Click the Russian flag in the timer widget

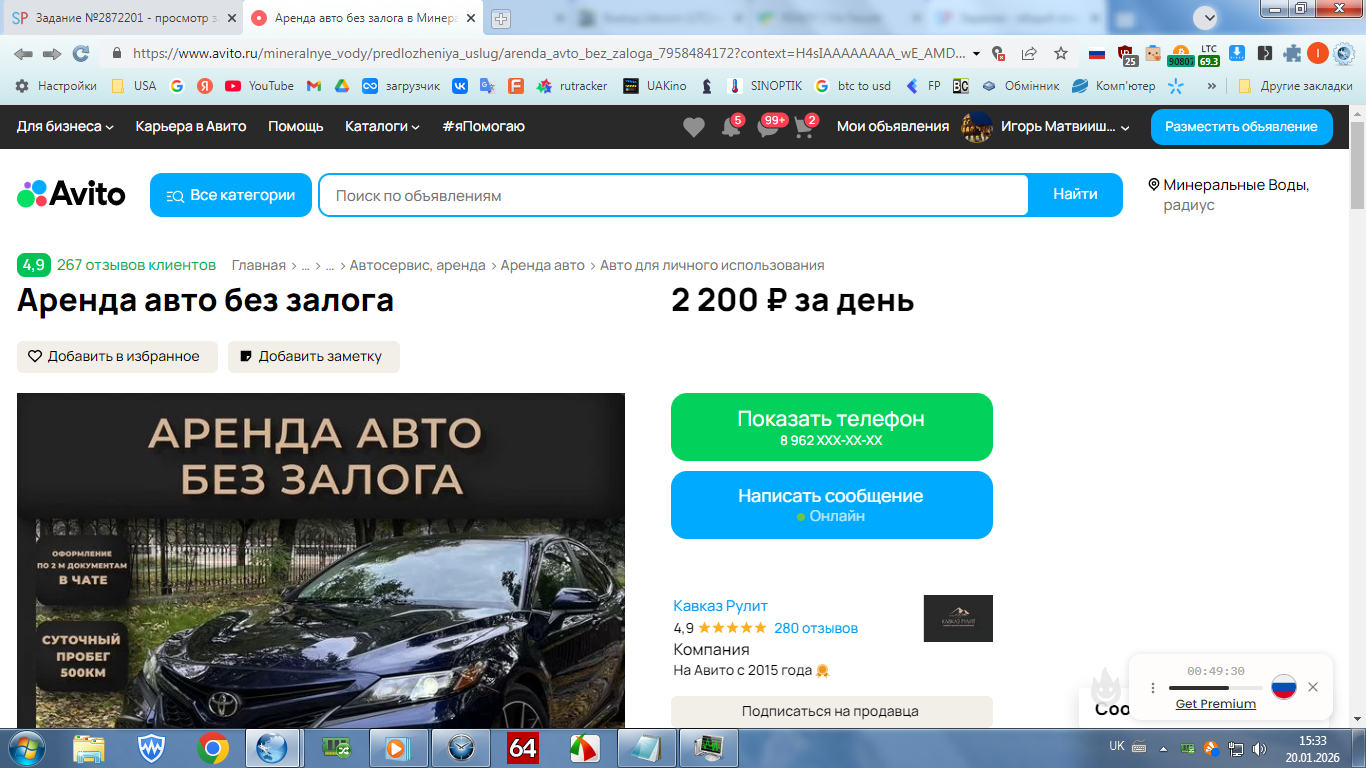point(1284,687)
